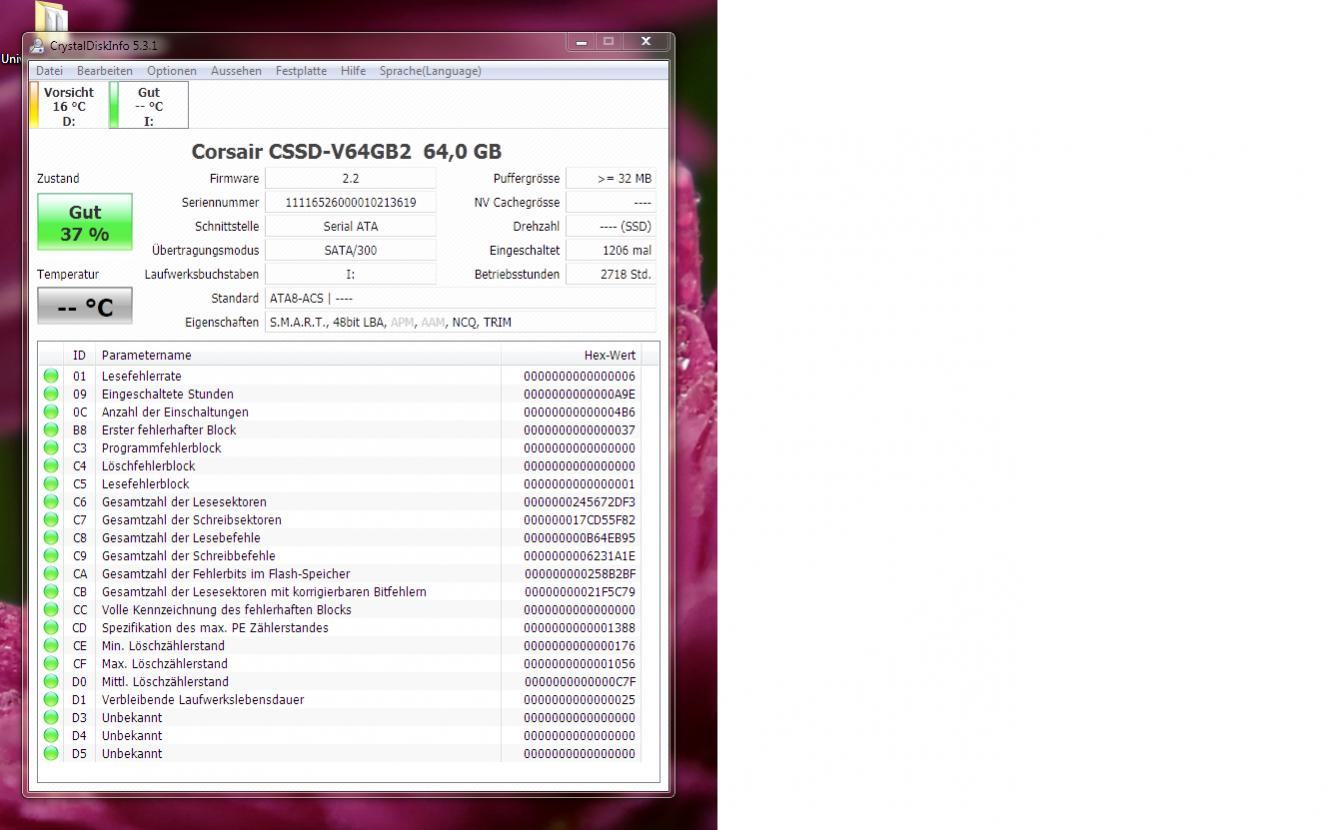Click status icon for korrigierbaren Bitfehlern row
Viewport: 1339px width, 830px height.
(x=51, y=592)
